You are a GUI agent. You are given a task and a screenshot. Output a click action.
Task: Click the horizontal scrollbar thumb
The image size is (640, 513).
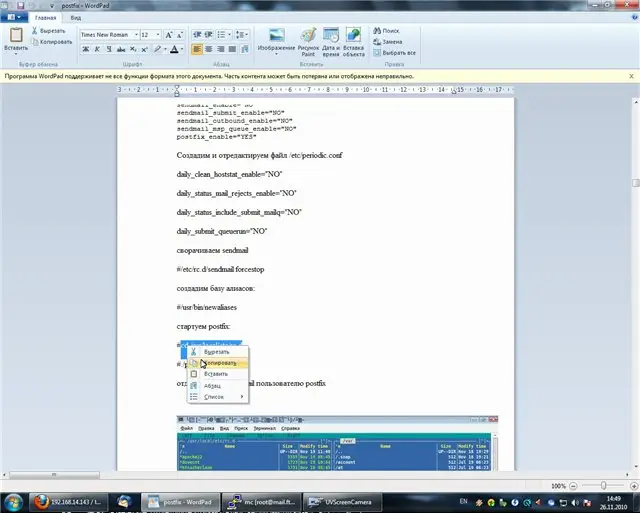54,475
